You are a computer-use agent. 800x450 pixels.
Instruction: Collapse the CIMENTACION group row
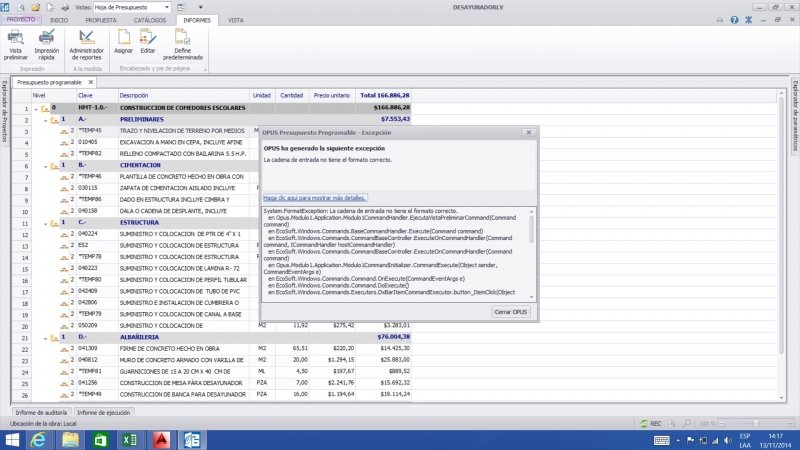tap(45, 165)
